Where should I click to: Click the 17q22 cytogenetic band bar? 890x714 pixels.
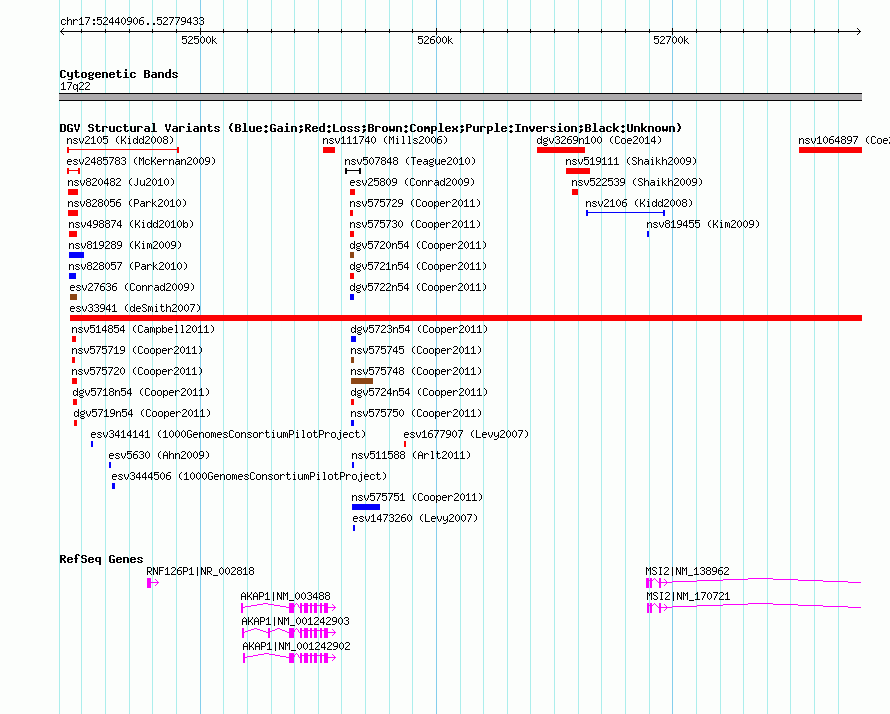point(460,97)
